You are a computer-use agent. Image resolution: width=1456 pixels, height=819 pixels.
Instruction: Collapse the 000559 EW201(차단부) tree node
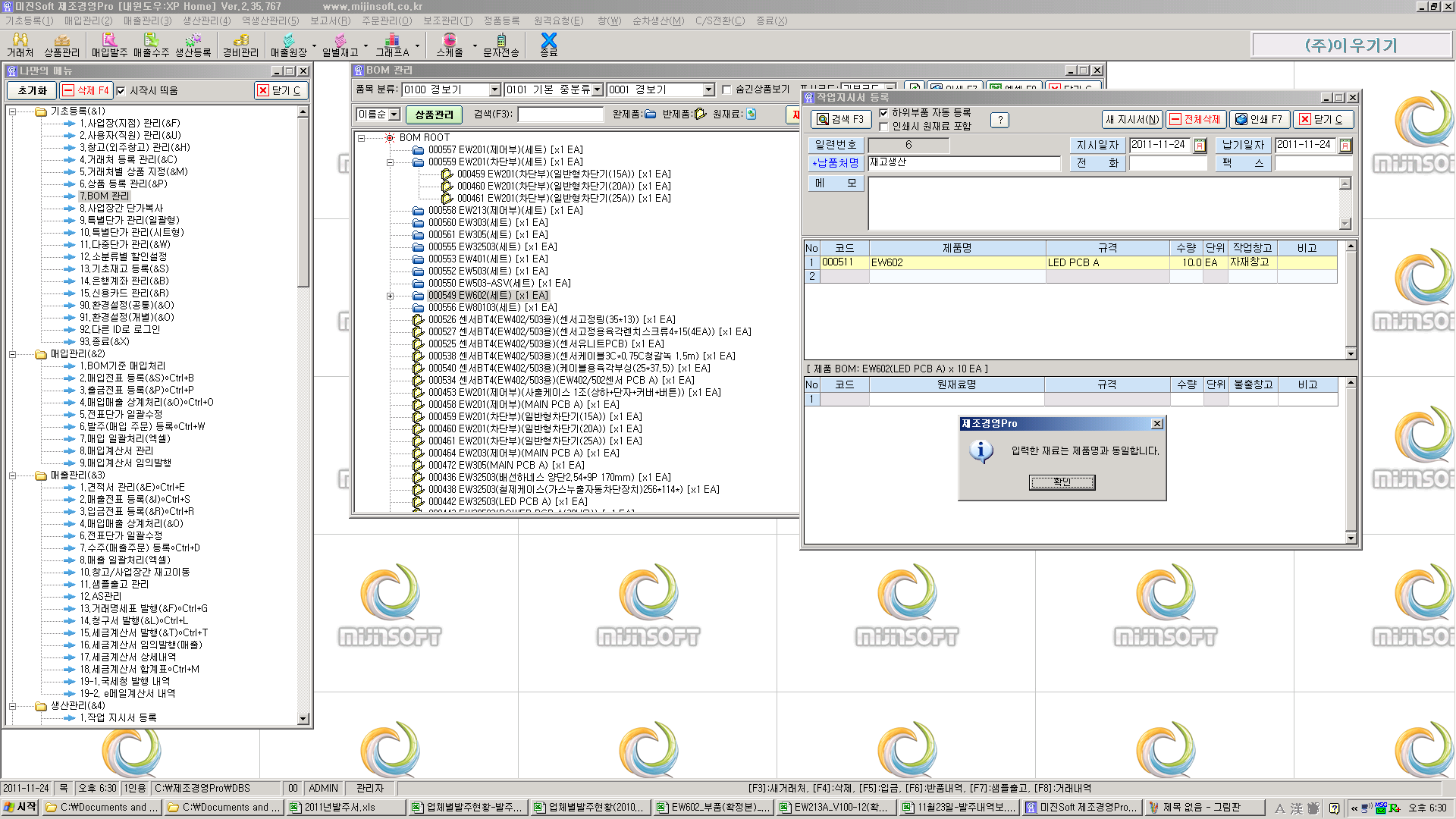(390, 162)
